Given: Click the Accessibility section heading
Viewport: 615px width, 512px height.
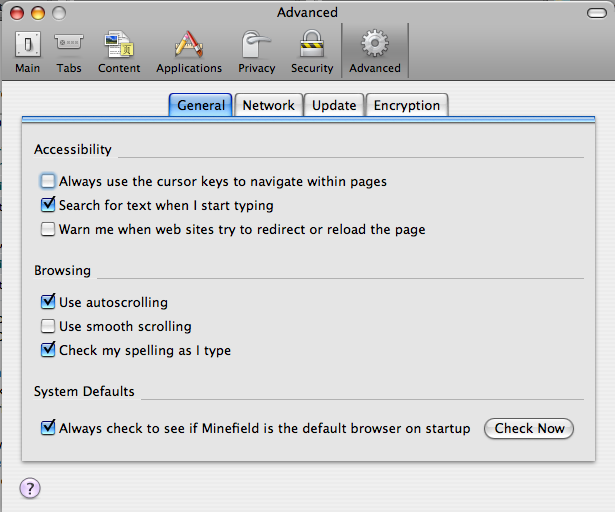Looking at the screenshot, I should (73, 149).
